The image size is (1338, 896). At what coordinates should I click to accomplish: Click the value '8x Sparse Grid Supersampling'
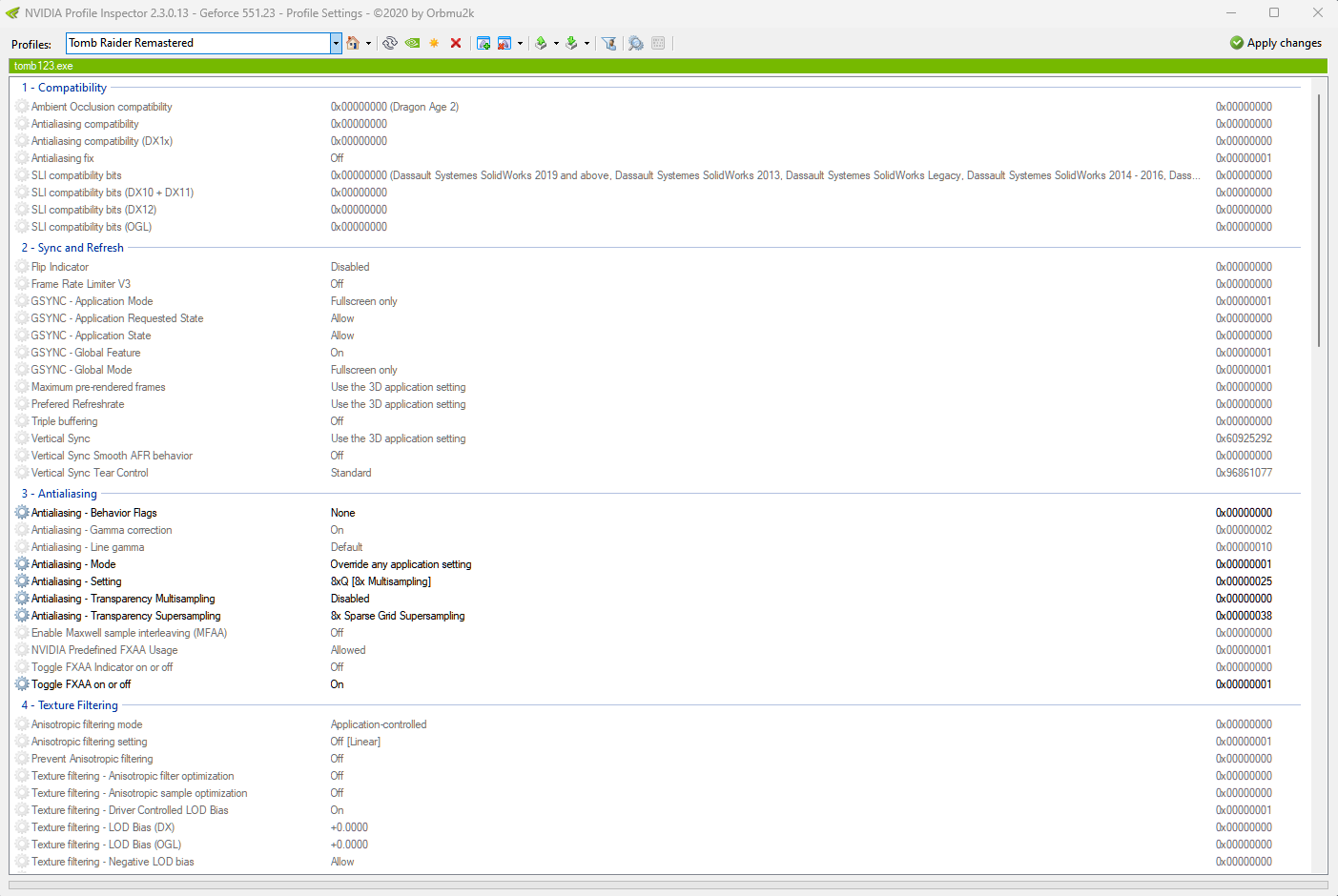(x=398, y=616)
